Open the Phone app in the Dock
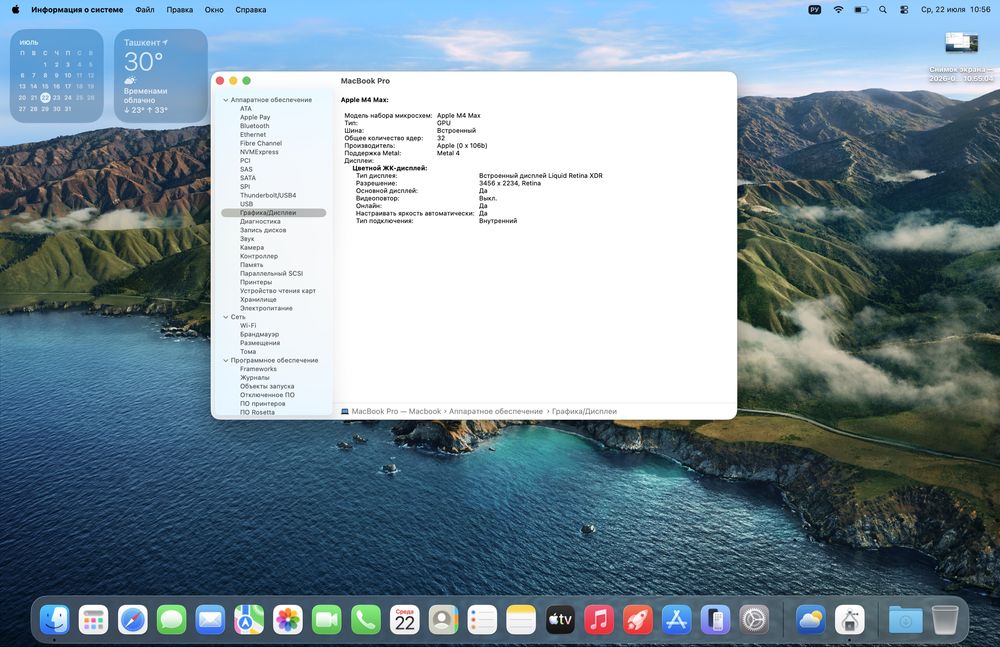Image resolution: width=1000 pixels, height=647 pixels. (x=366, y=620)
